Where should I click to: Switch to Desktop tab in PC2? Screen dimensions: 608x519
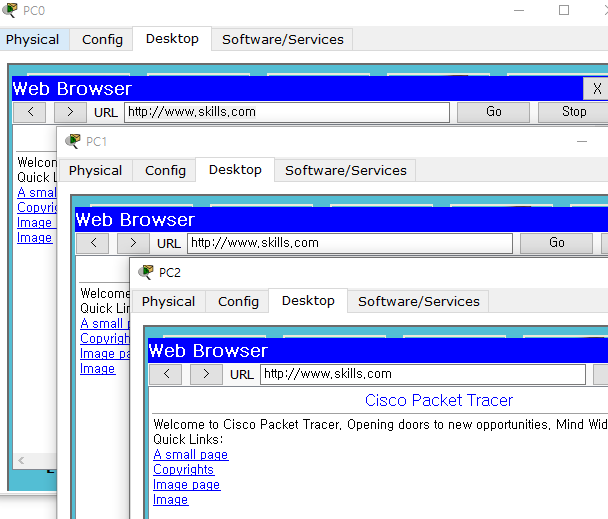pyautogui.click(x=308, y=301)
